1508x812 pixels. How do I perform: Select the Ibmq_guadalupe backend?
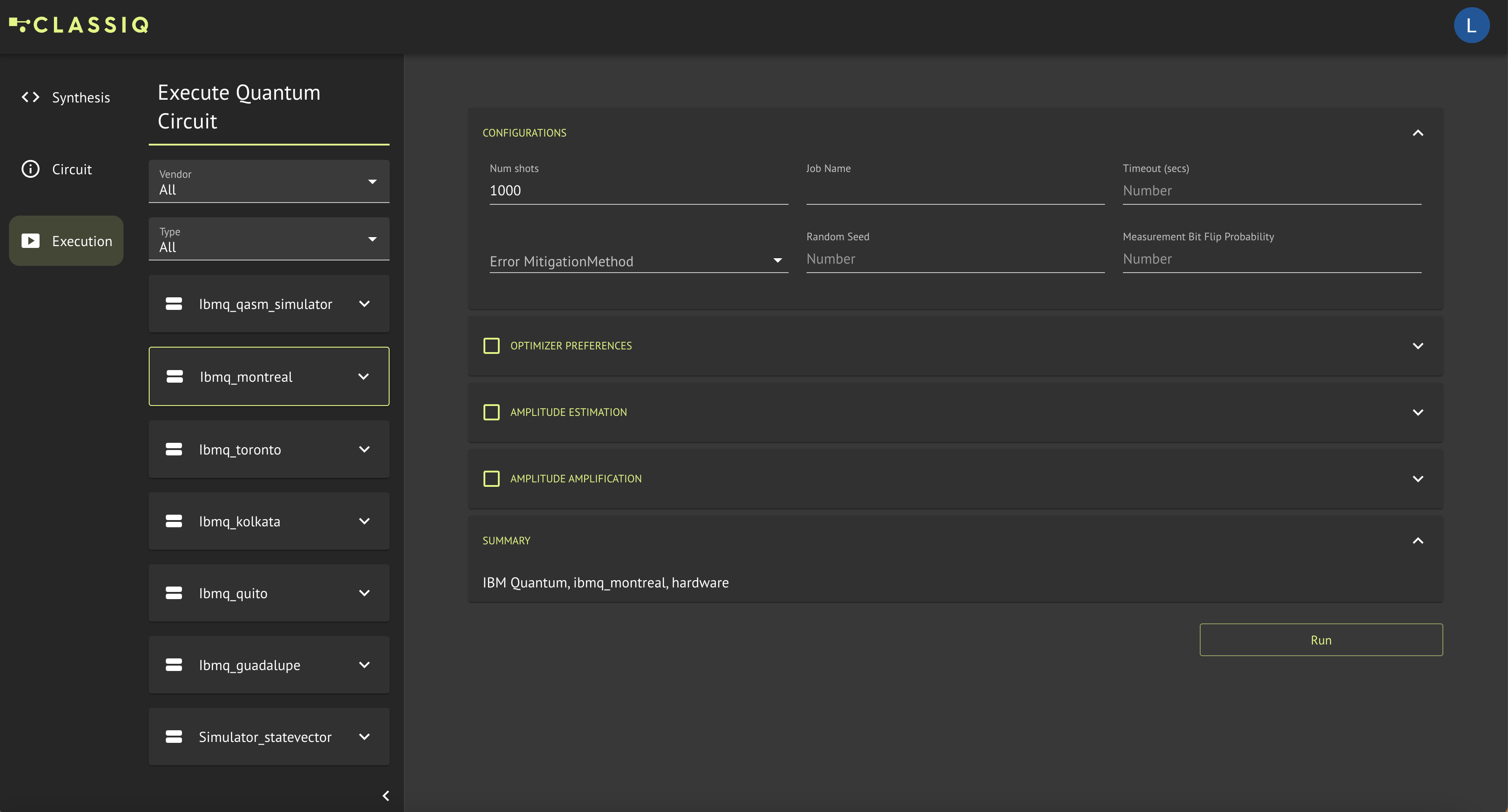269,665
